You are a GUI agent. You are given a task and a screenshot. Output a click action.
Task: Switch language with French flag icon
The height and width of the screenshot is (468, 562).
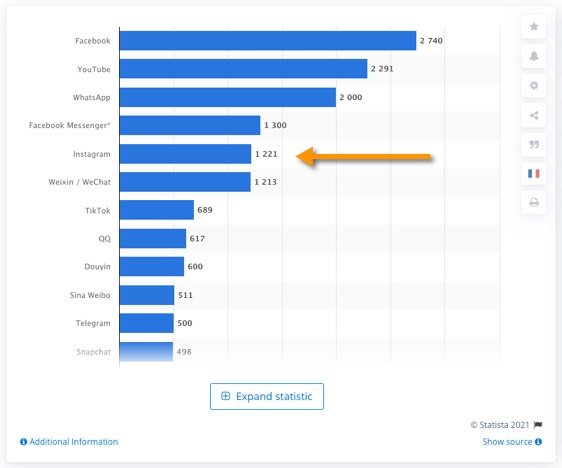534,173
